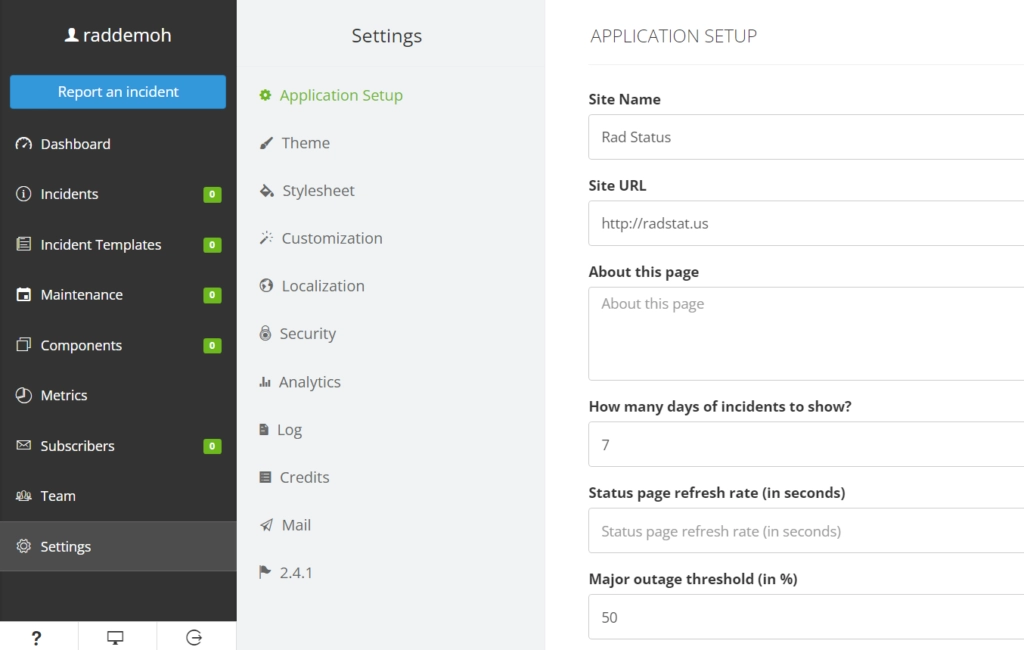Click the Metrics pie chart icon
This screenshot has height=650, width=1024.
(24, 395)
